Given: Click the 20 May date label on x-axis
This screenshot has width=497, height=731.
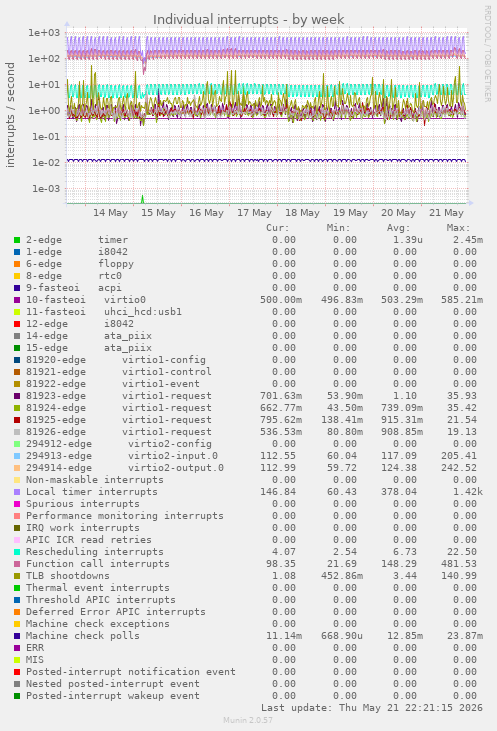Looking at the screenshot, I should pos(398,213).
